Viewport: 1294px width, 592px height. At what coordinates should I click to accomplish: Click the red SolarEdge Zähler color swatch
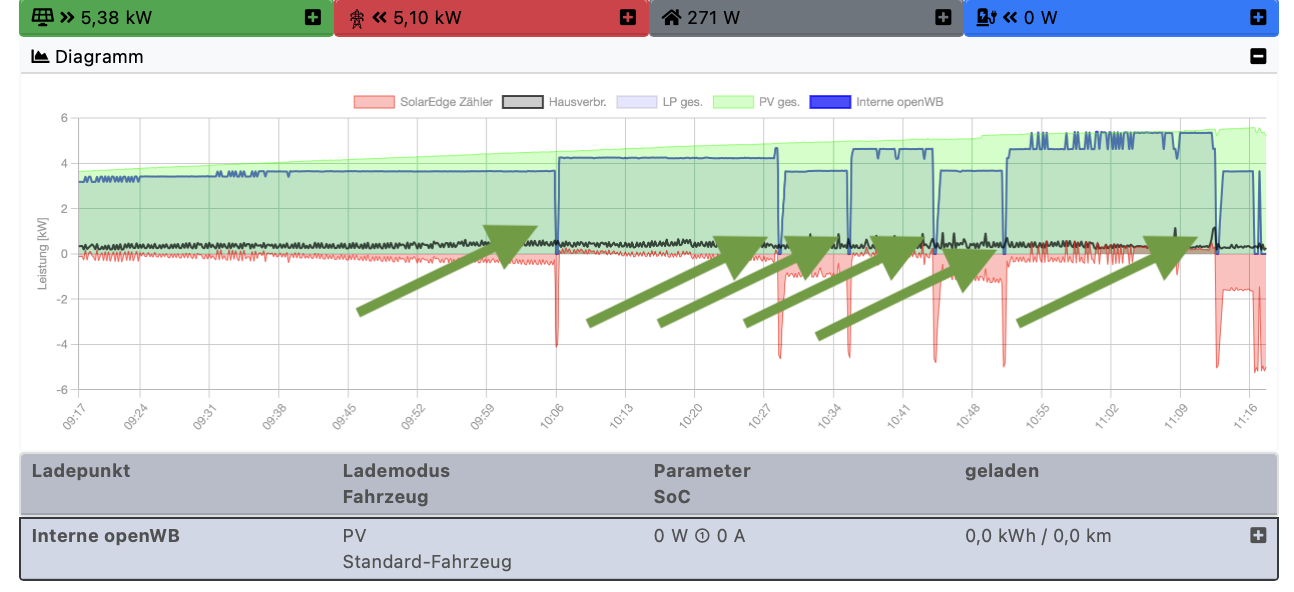374,102
